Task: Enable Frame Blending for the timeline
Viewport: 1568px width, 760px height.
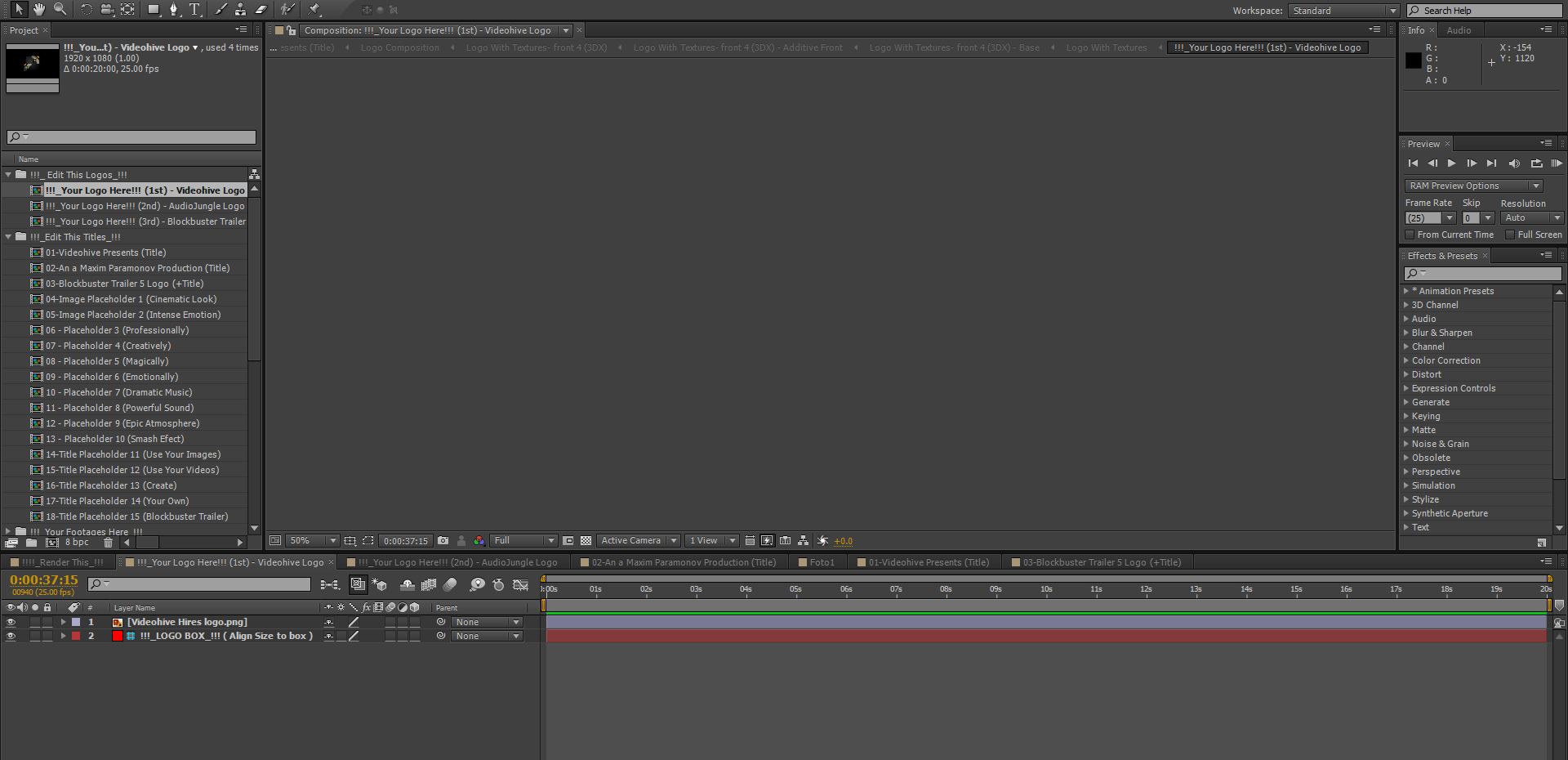Action: [428, 584]
